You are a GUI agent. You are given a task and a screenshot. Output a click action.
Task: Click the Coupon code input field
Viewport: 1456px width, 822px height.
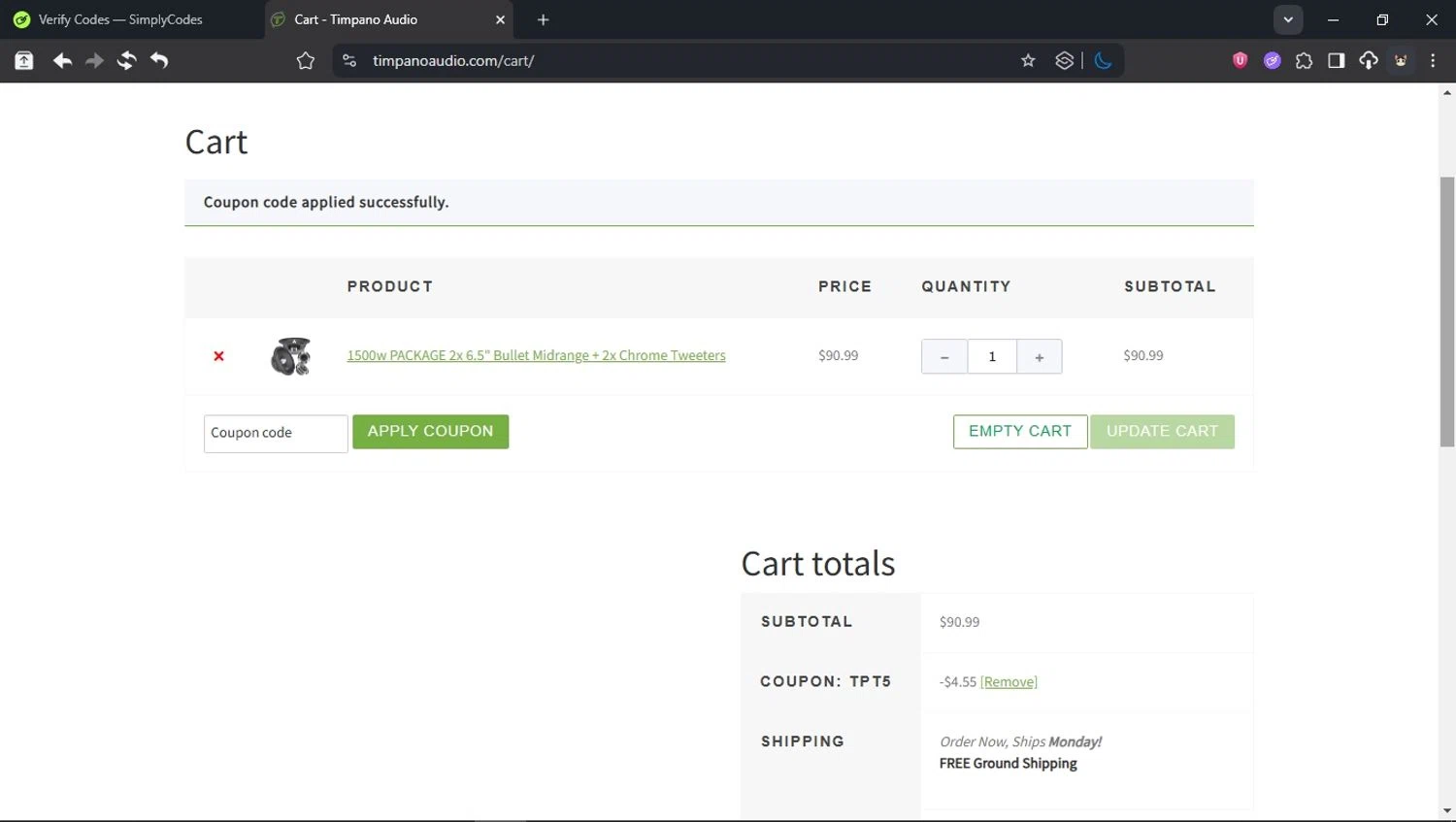coord(276,433)
